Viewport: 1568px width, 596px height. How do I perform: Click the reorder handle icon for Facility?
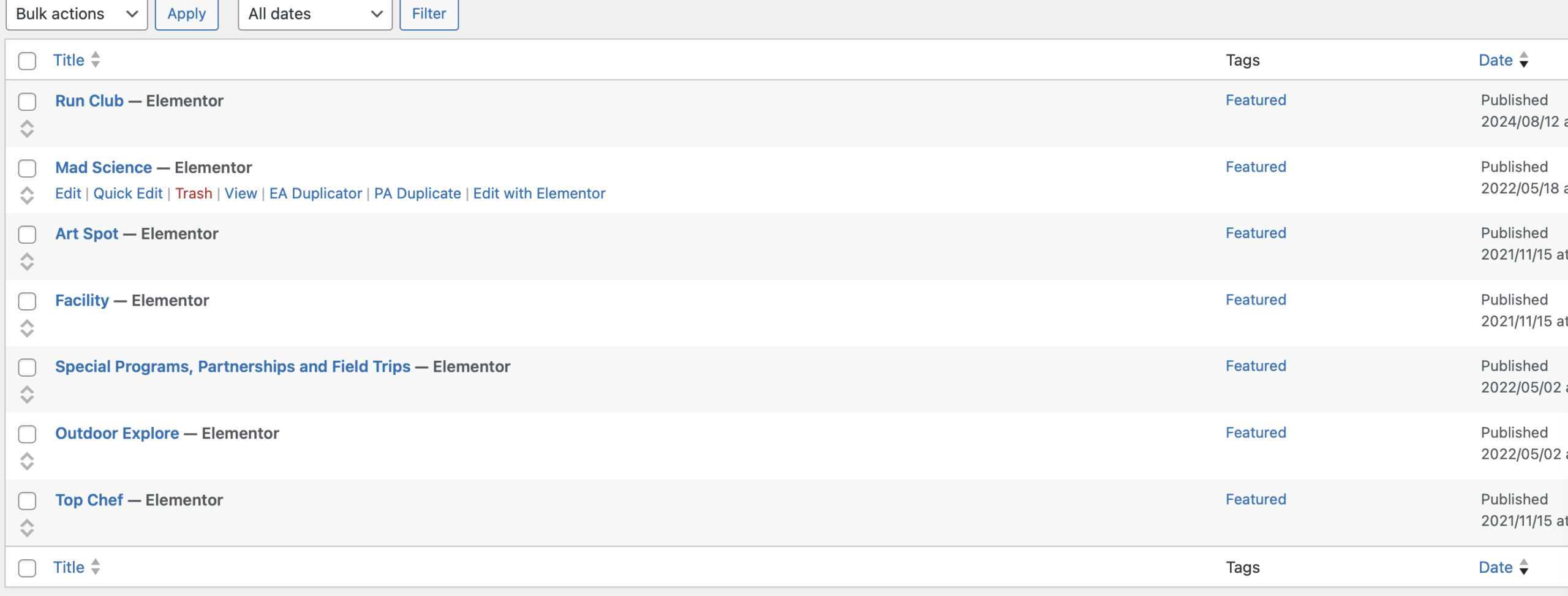pyautogui.click(x=27, y=328)
